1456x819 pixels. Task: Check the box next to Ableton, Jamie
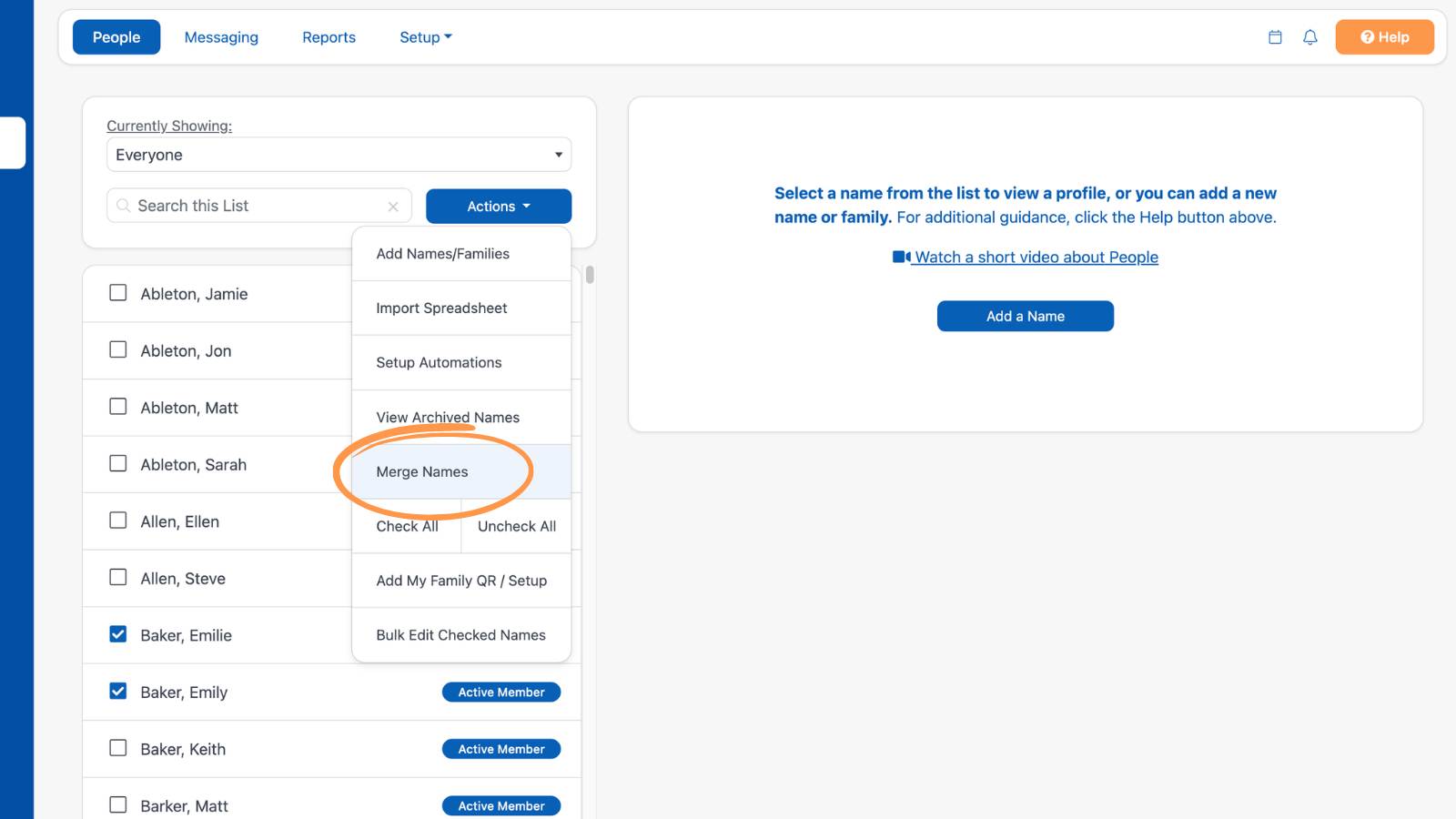118,293
